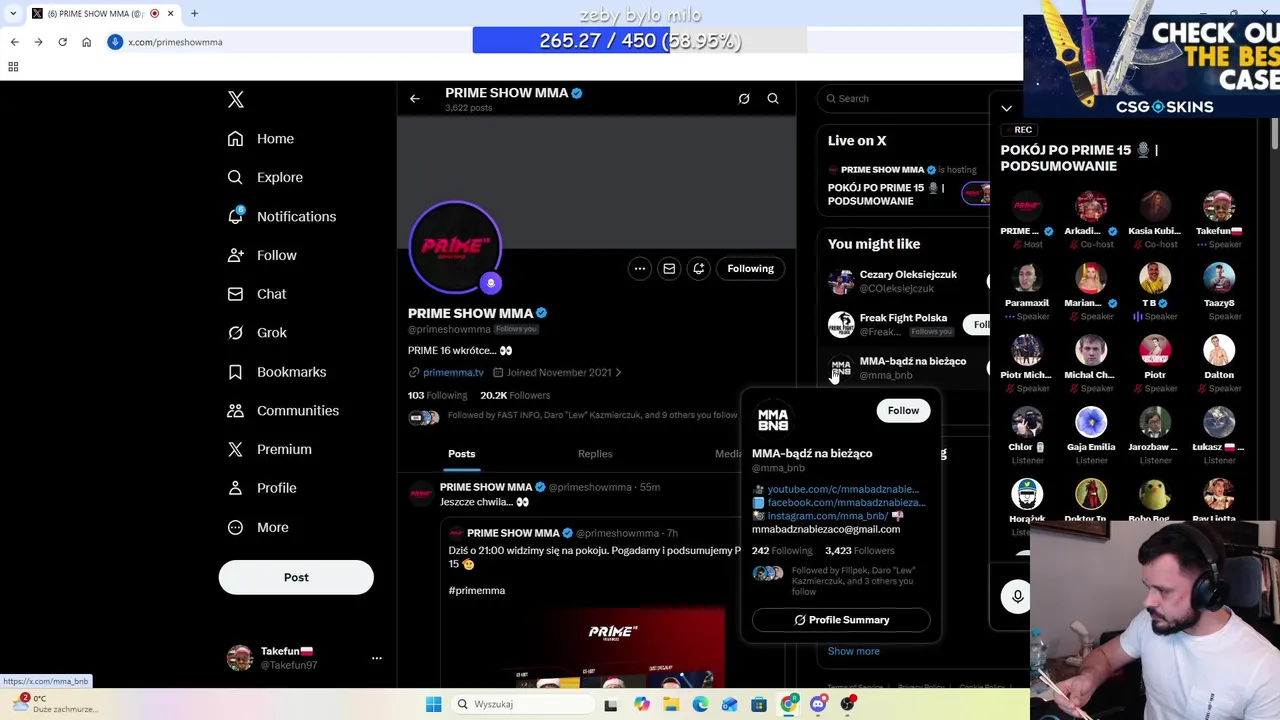This screenshot has height=720, width=1280.
Task: Switch to the Replies tab
Action: point(595,454)
